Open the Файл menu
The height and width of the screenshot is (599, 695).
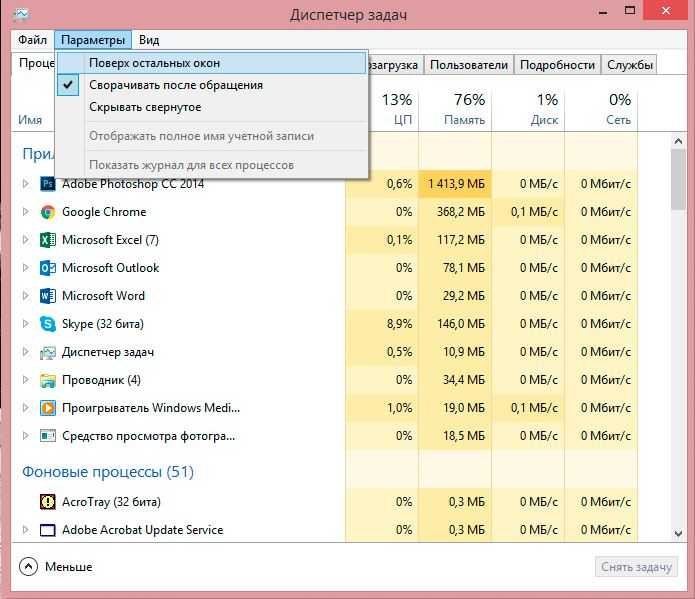click(x=32, y=40)
